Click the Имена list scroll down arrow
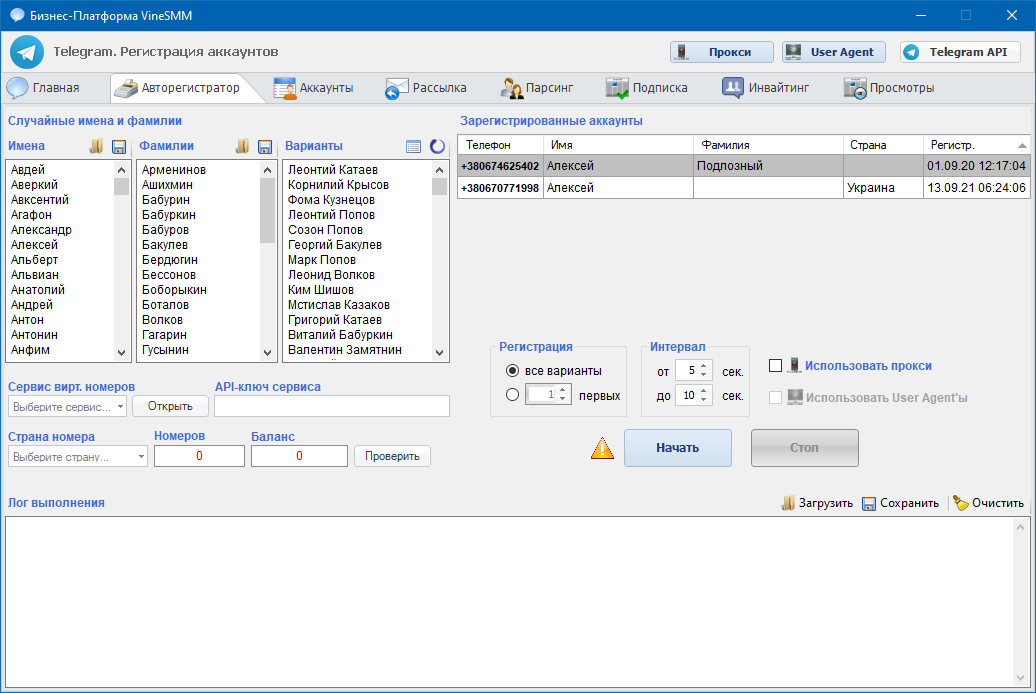Image resolution: width=1036 pixels, height=693 pixels. point(122,353)
